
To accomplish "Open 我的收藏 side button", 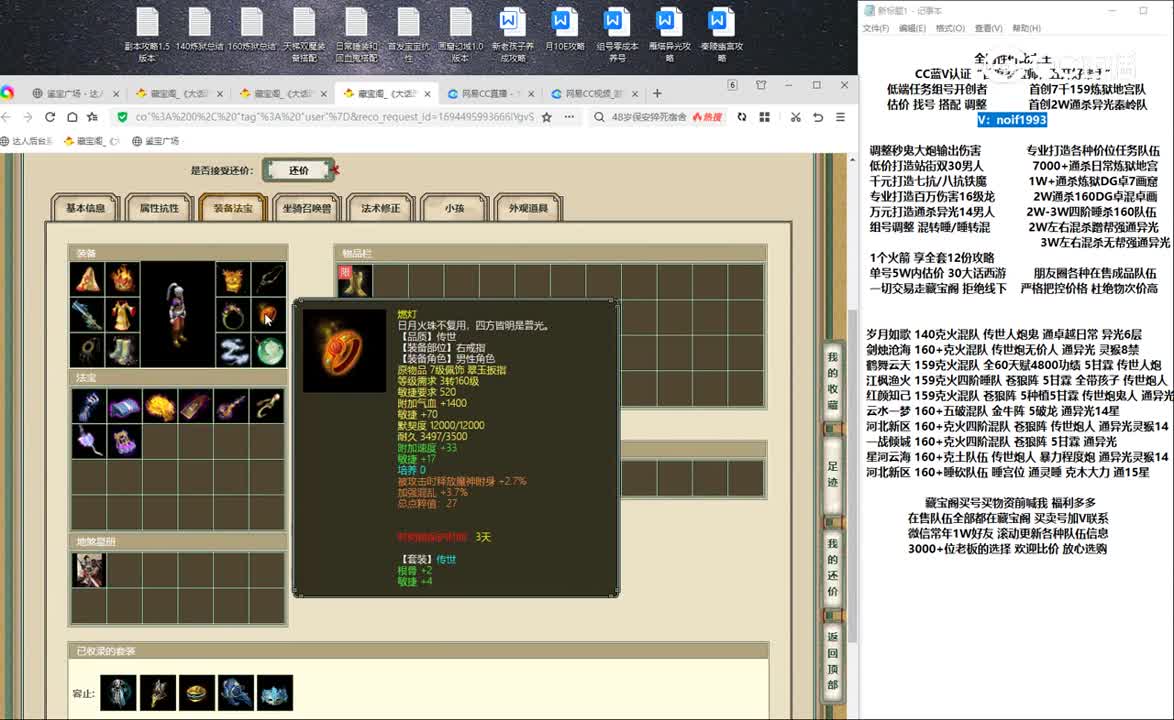I will [x=833, y=381].
